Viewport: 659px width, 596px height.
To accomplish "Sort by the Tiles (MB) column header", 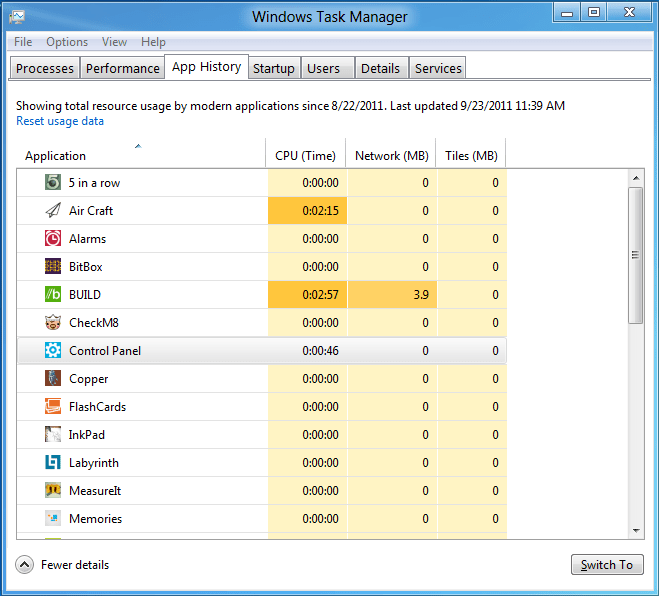I will point(471,153).
